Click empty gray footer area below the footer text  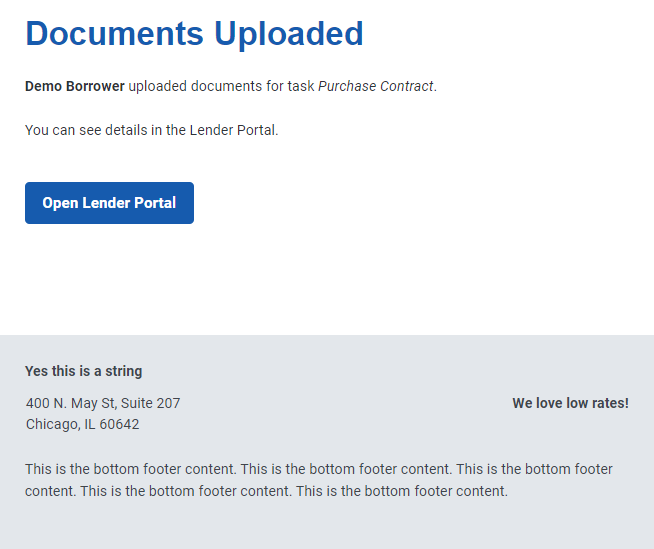(x=327, y=526)
